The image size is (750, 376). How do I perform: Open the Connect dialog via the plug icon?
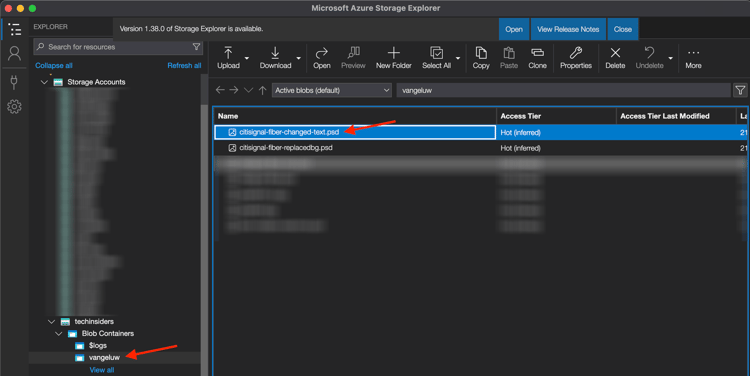(x=14, y=82)
